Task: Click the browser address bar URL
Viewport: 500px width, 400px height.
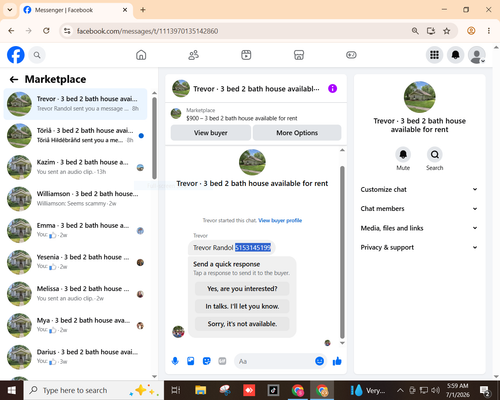Action: (x=147, y=31)
